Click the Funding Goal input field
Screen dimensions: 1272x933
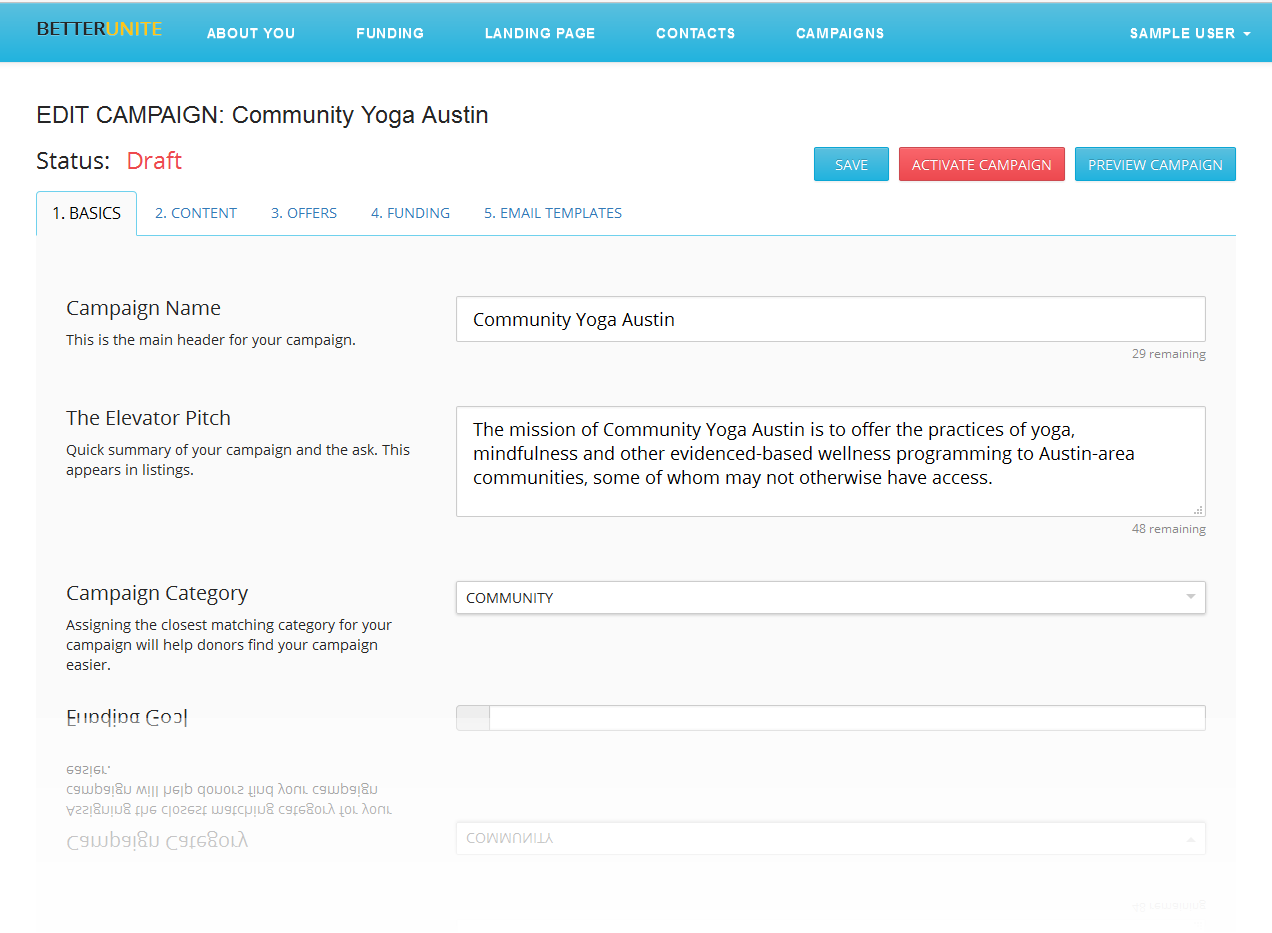point(847,718)
